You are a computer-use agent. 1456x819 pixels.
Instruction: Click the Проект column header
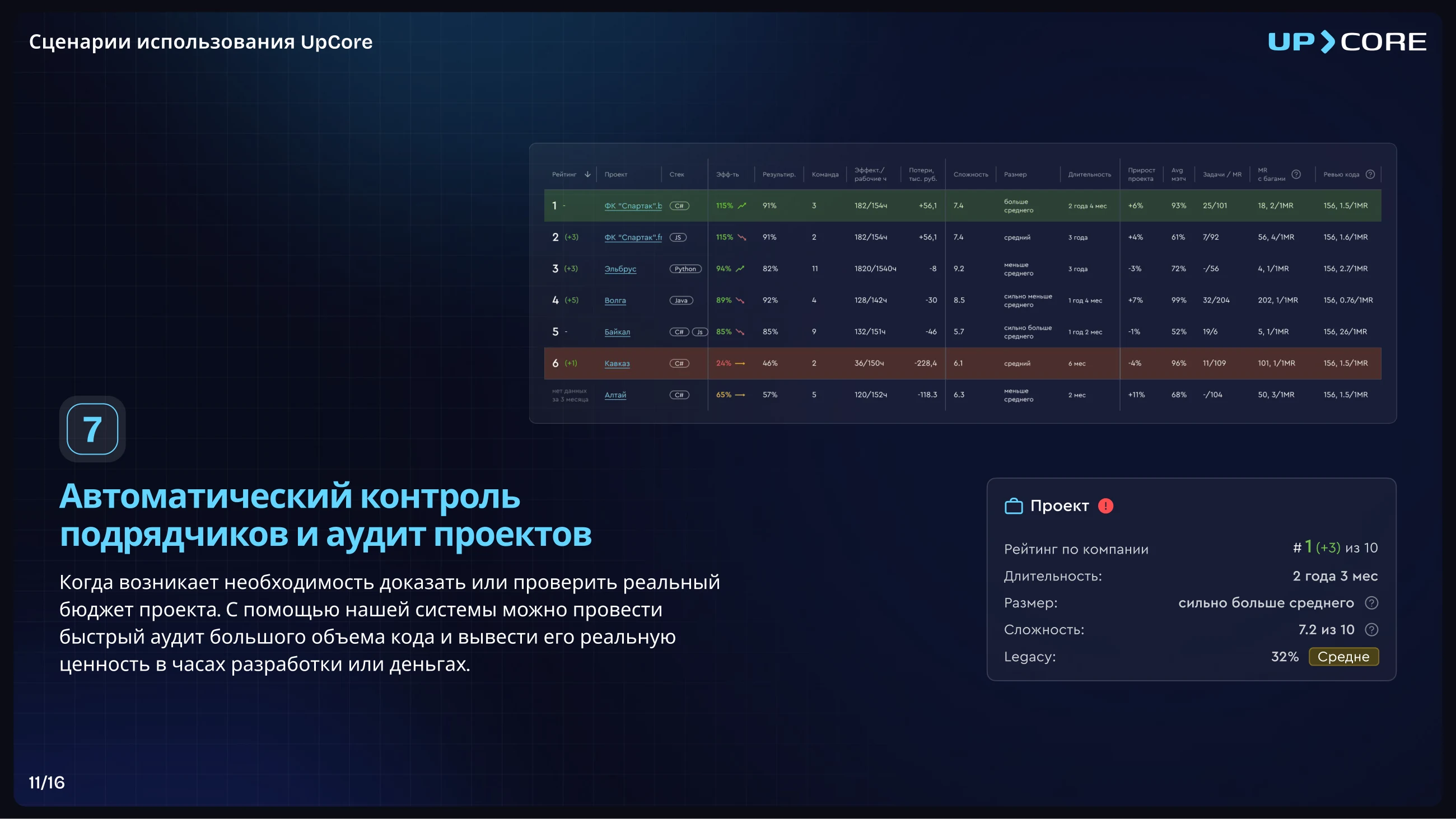[615, 175]
